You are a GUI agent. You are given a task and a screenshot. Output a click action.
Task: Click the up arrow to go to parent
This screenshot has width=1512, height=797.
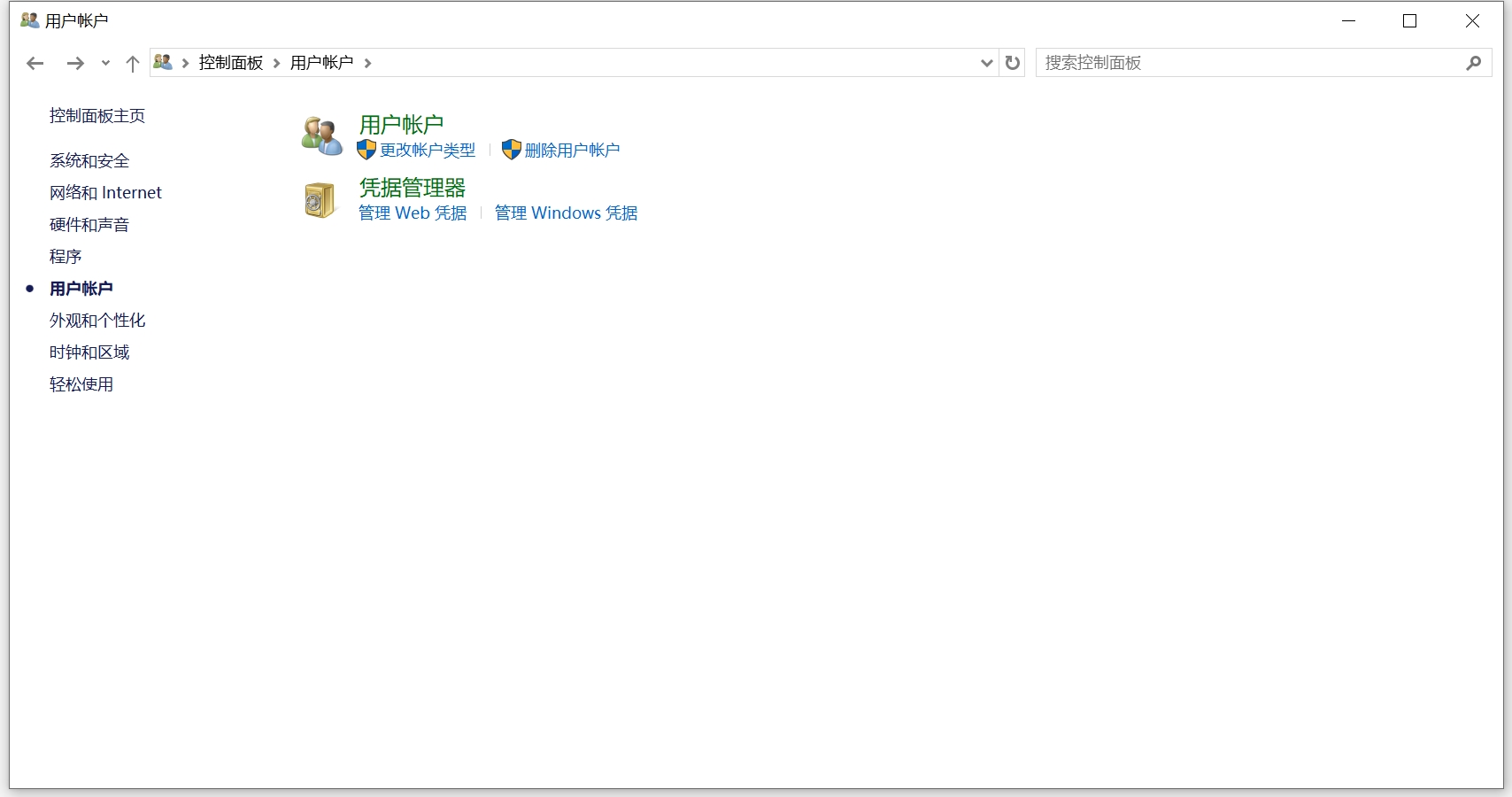[133, 63]
